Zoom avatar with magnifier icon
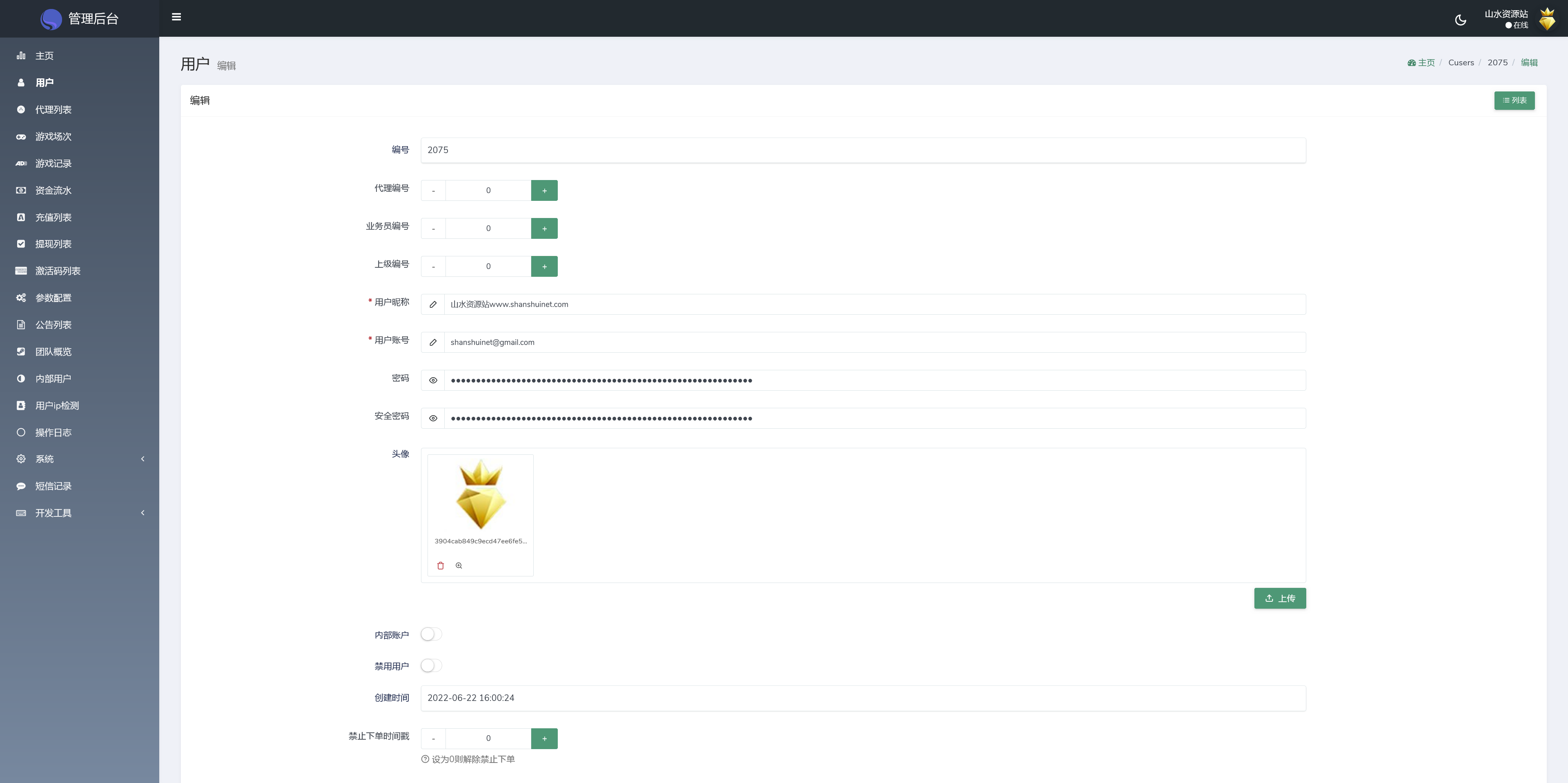Viewport: 1568px width, 783px height. 459,565
